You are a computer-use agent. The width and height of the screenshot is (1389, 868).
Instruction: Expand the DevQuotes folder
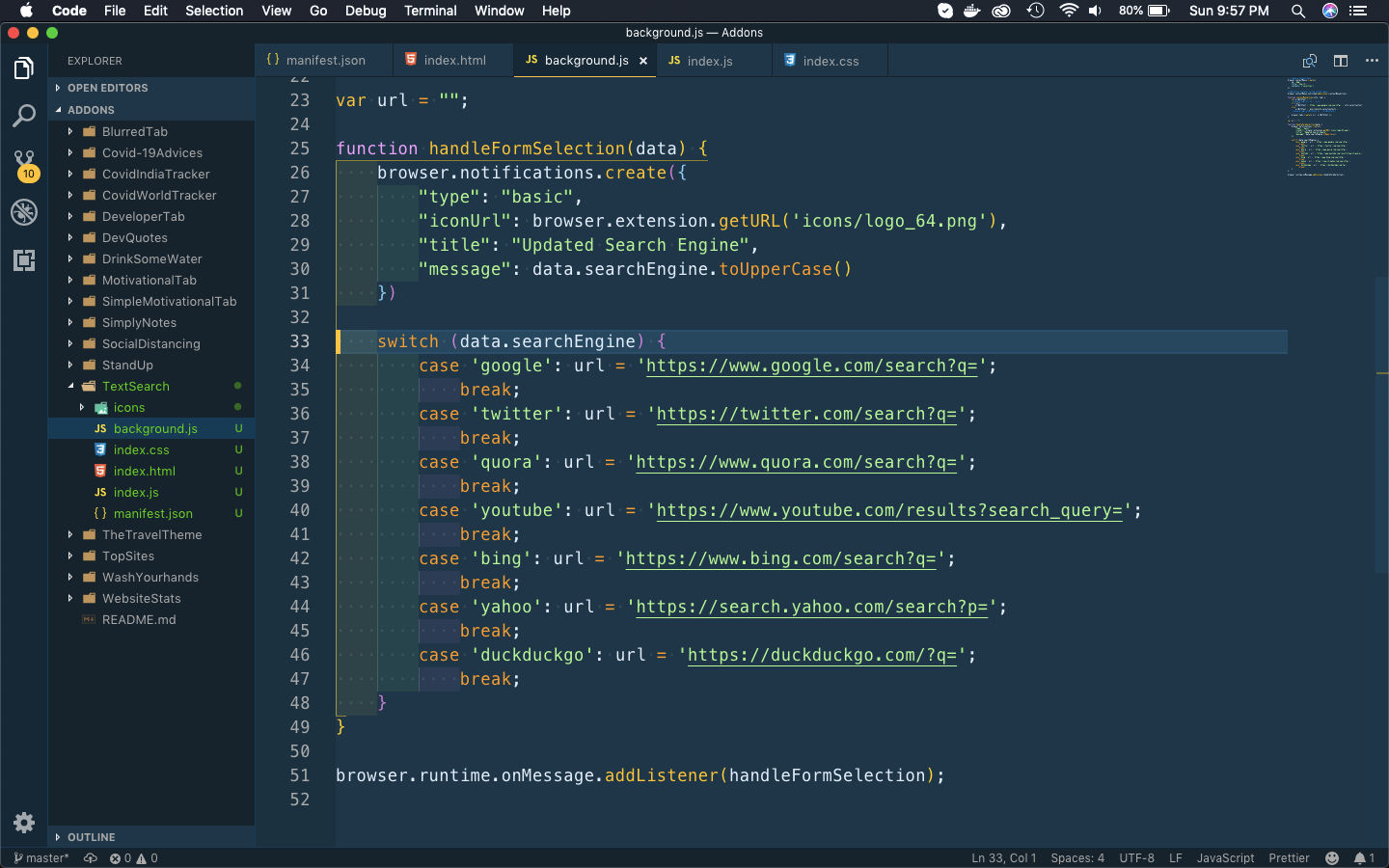tap(151, 237)
